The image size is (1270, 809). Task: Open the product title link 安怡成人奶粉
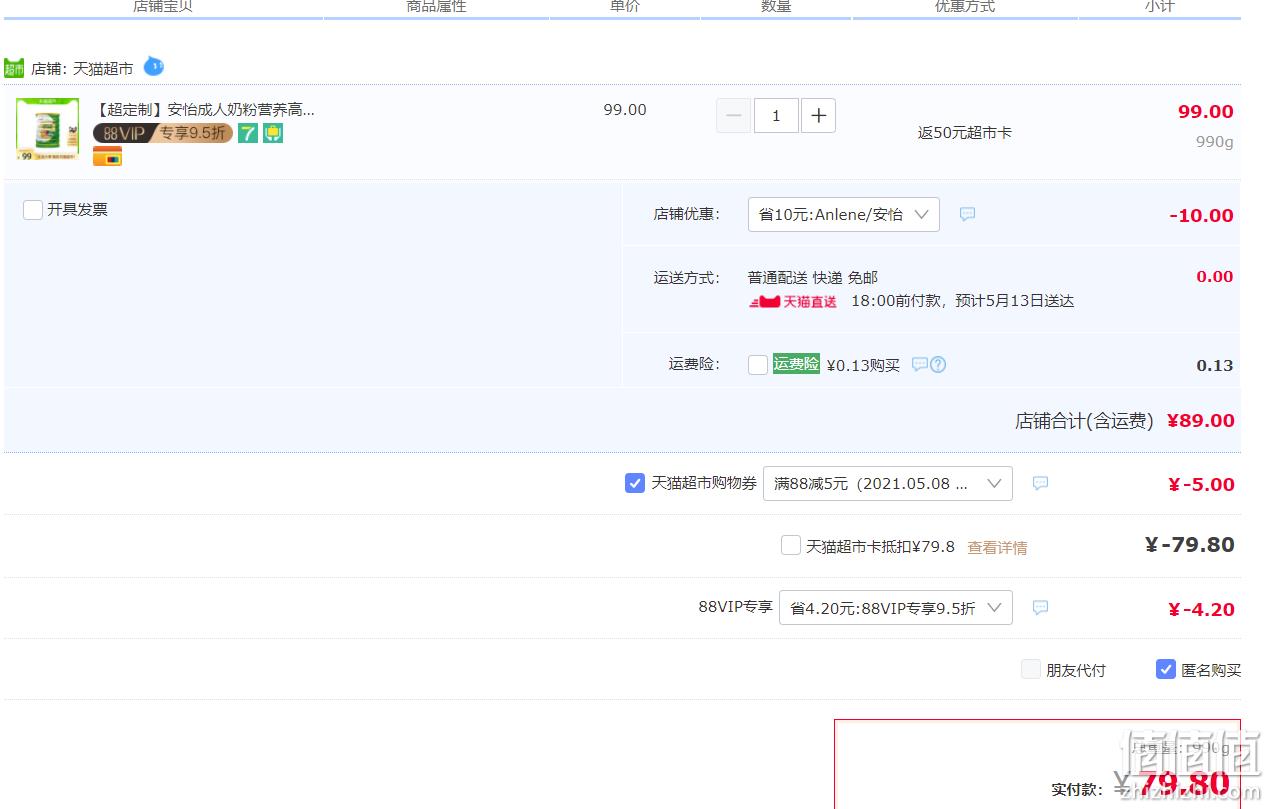point(205,110)
